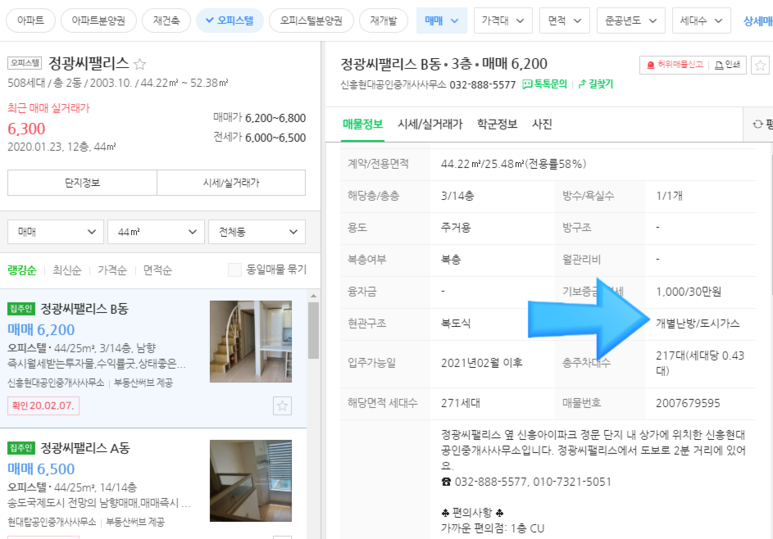Viewport: 773px width, 539px height.
Task: Switch to the 매물정보 tab
Action: [362, 124]
